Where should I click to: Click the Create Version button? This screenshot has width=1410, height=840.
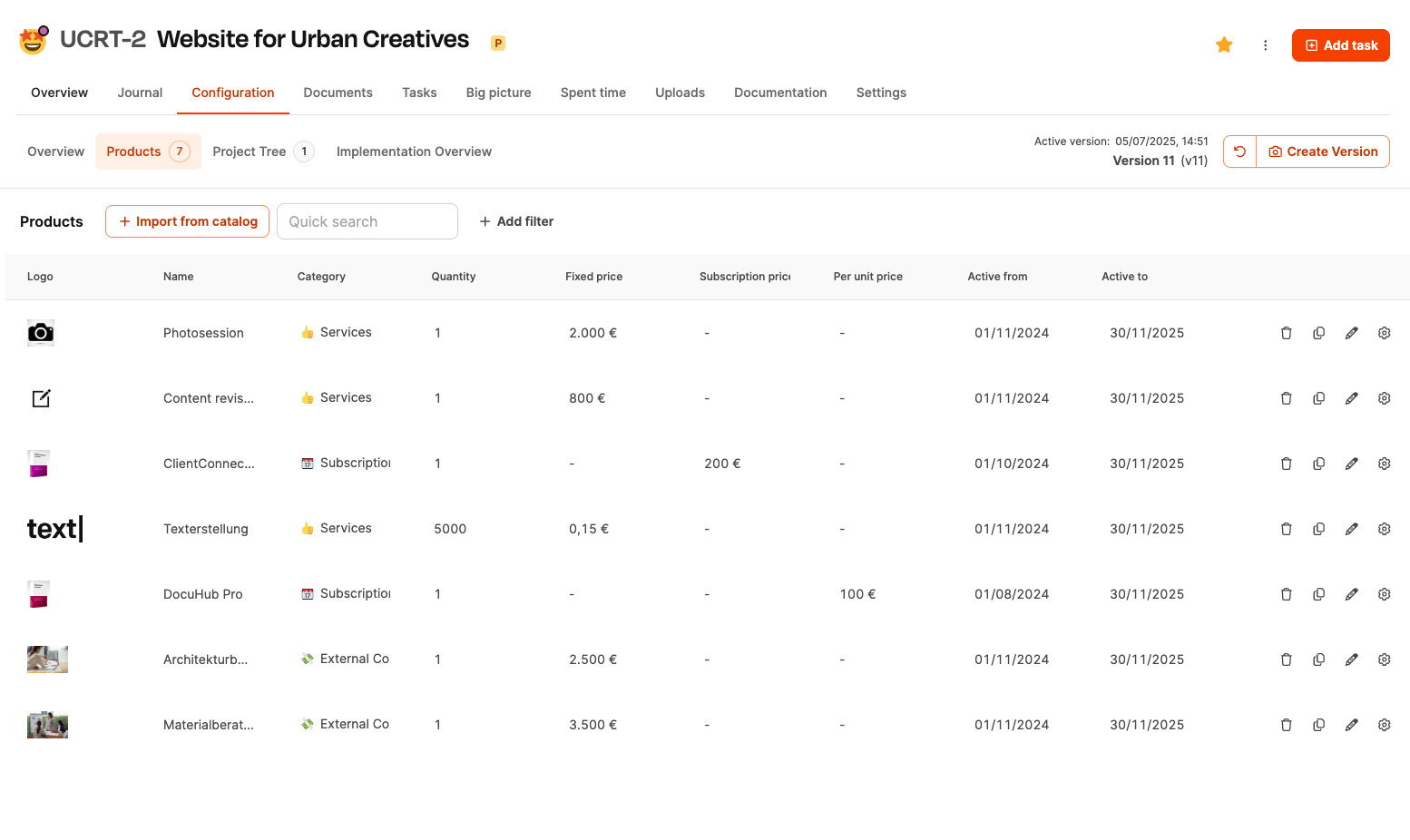pyautogui.click(x=1323, y=151)
